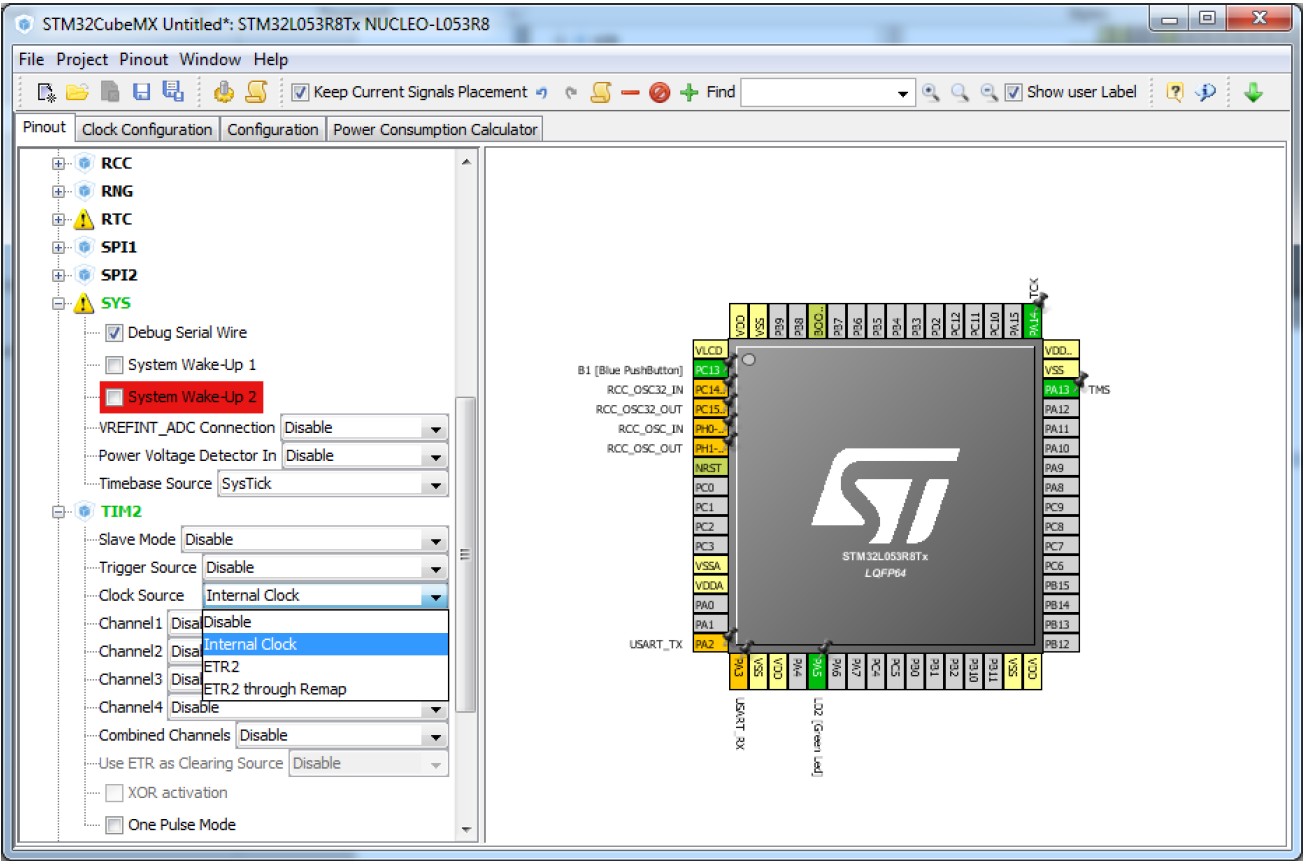Click the Save Project As icon

[173, 93]
